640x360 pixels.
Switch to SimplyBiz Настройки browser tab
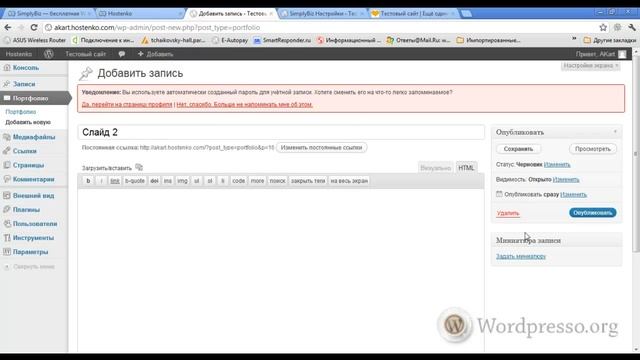coord(322,13)
